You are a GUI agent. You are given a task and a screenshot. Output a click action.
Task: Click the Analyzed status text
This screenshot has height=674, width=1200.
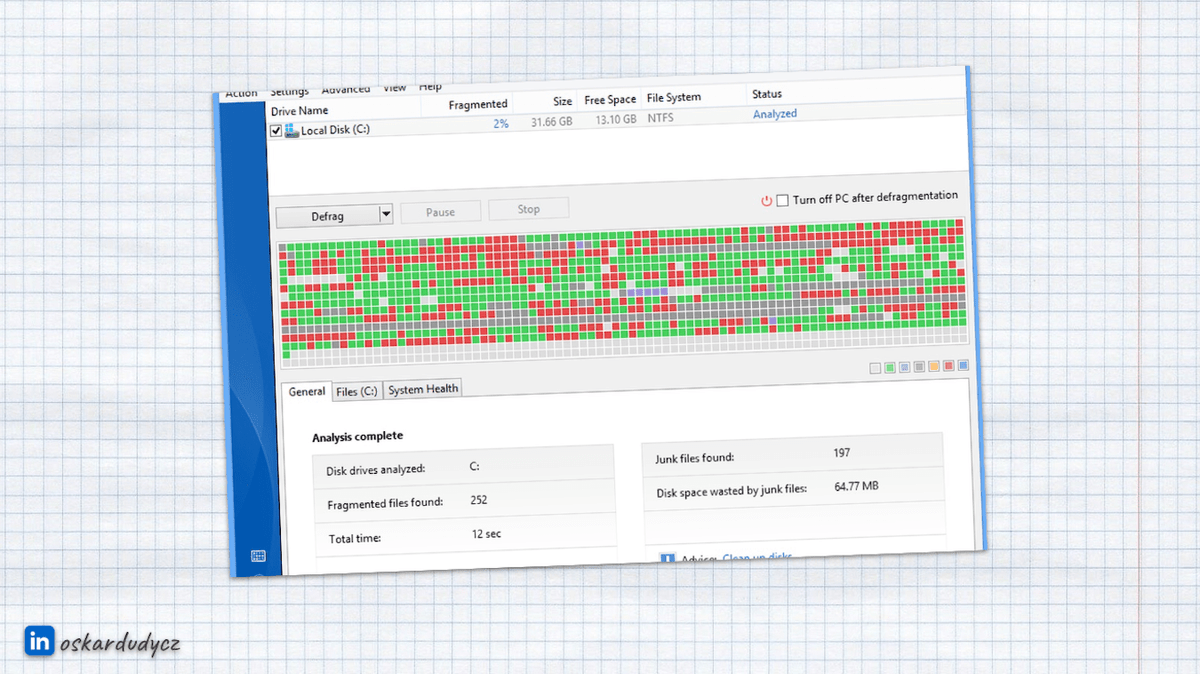coord(775,113)
